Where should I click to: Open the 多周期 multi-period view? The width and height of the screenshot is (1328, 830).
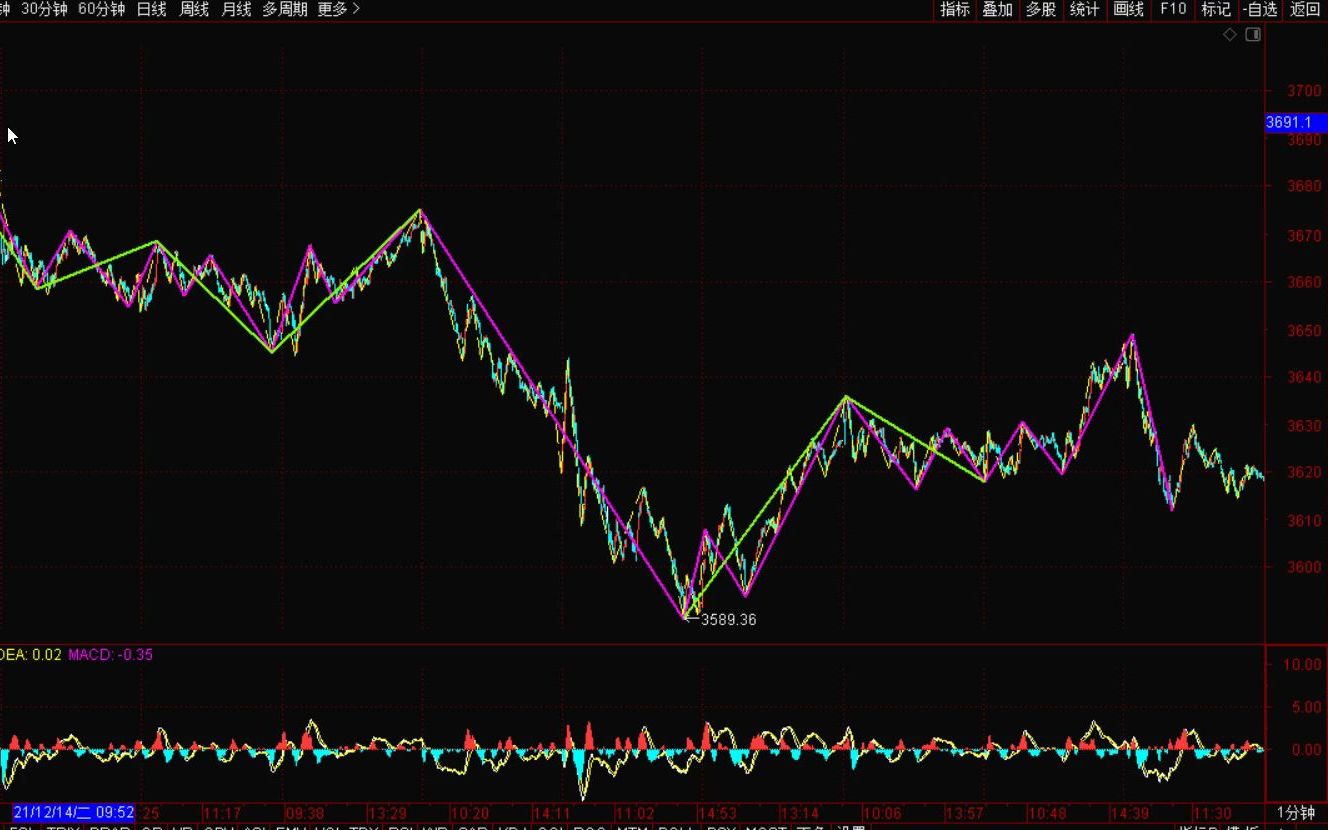pyautogui.click(x=285, y=9)
